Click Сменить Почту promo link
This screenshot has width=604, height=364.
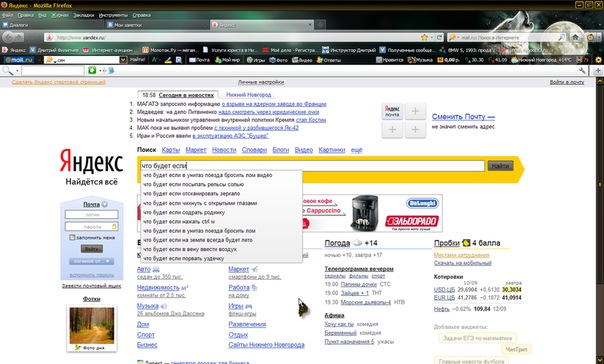[463, 116]
